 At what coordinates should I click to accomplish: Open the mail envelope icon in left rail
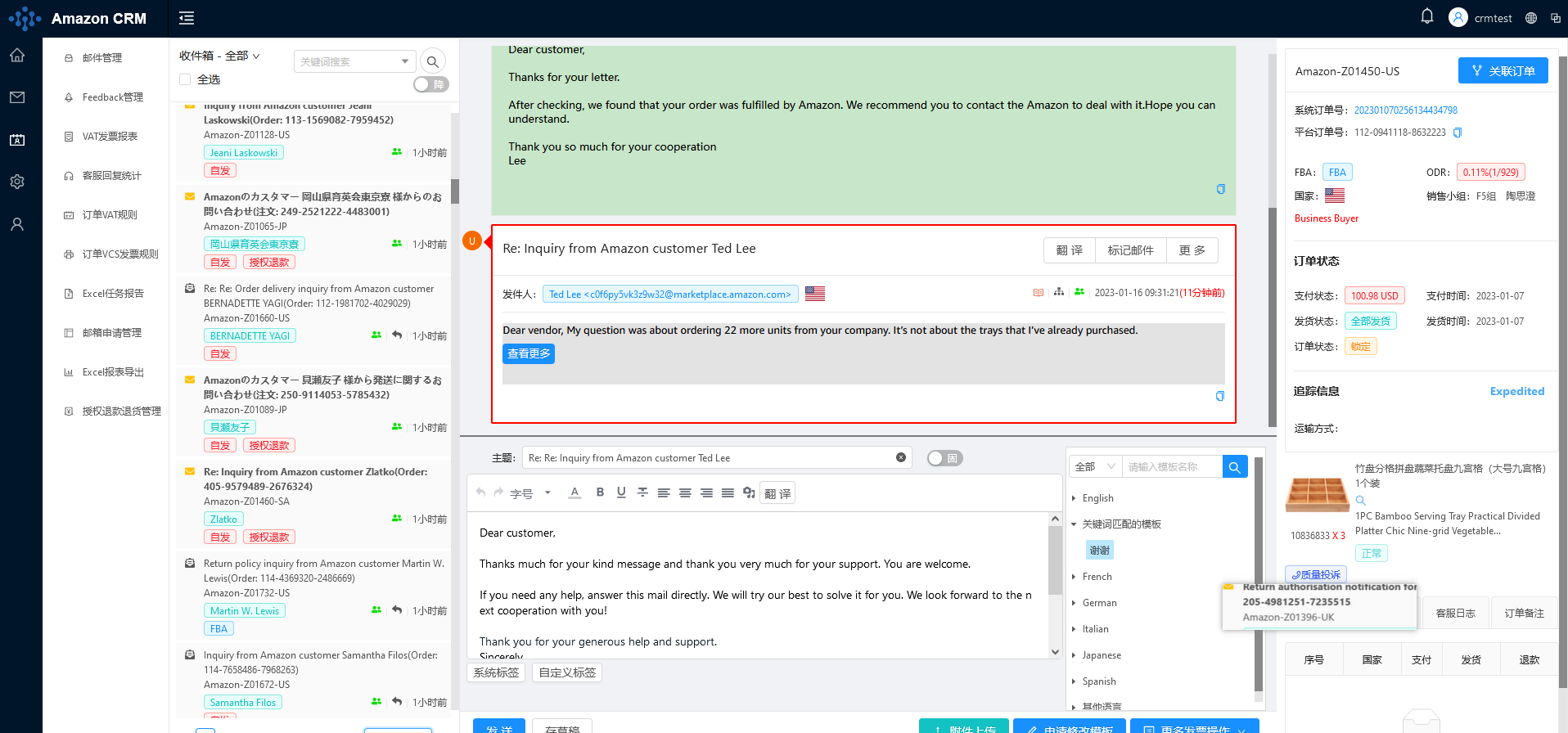pos(17,97)
